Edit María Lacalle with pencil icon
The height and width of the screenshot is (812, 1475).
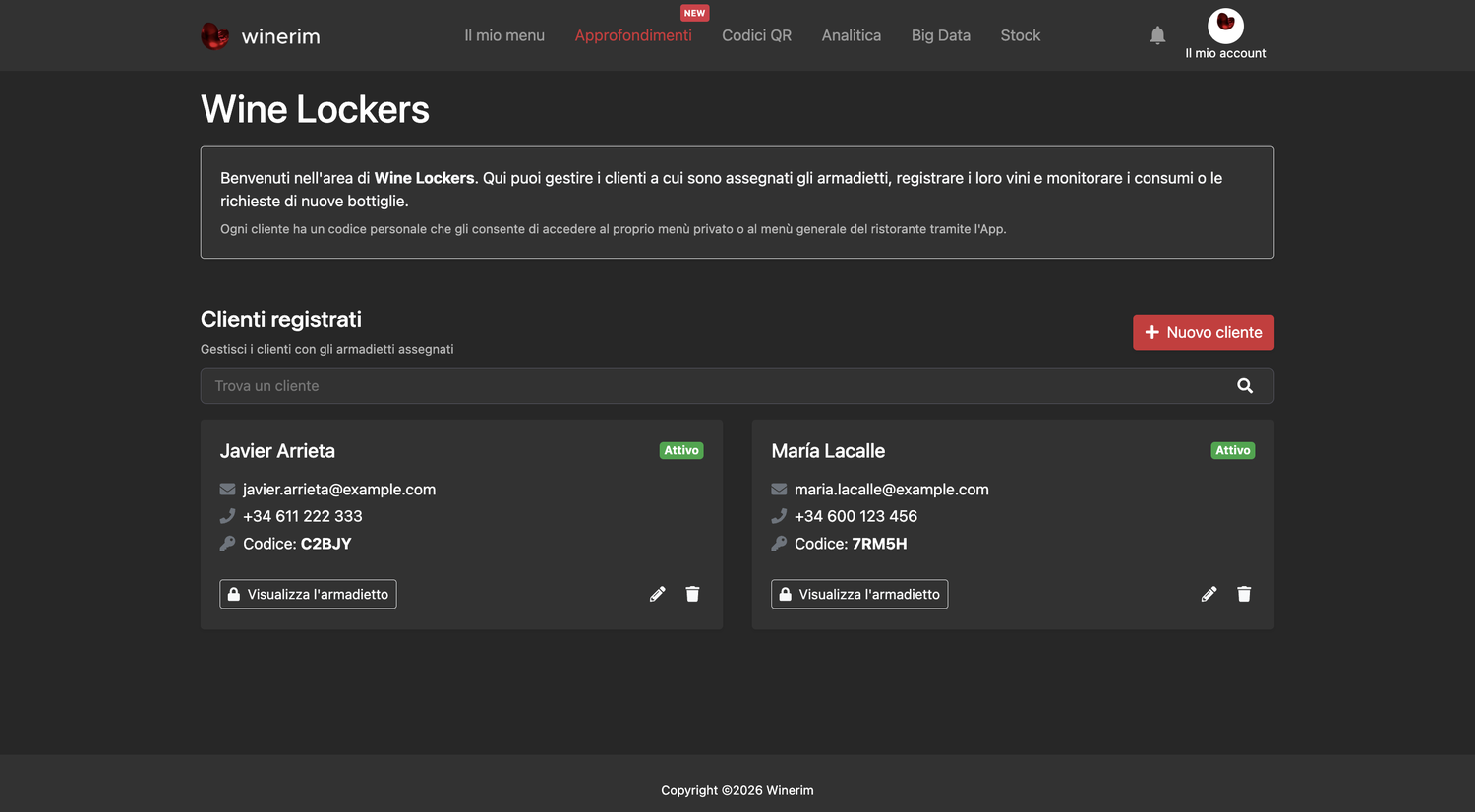tap(1209, 594)
